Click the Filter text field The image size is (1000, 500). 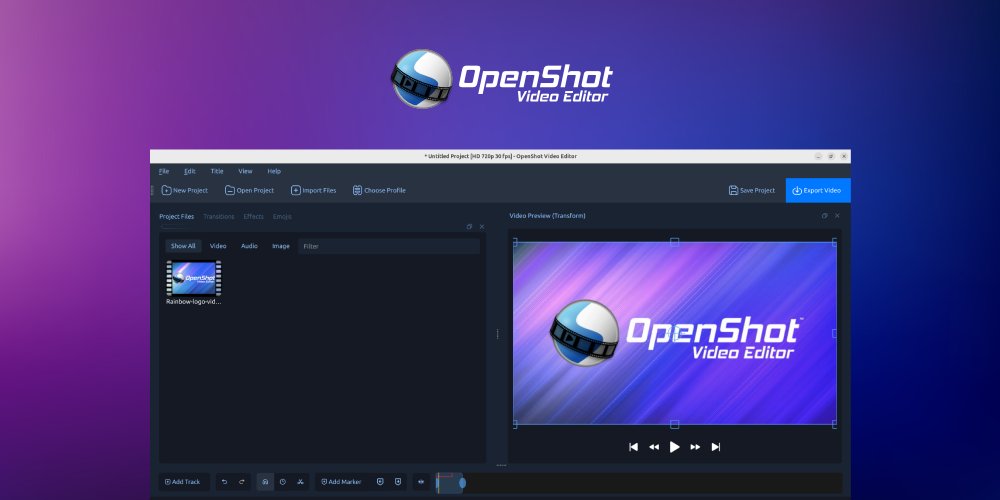(389, 246)
